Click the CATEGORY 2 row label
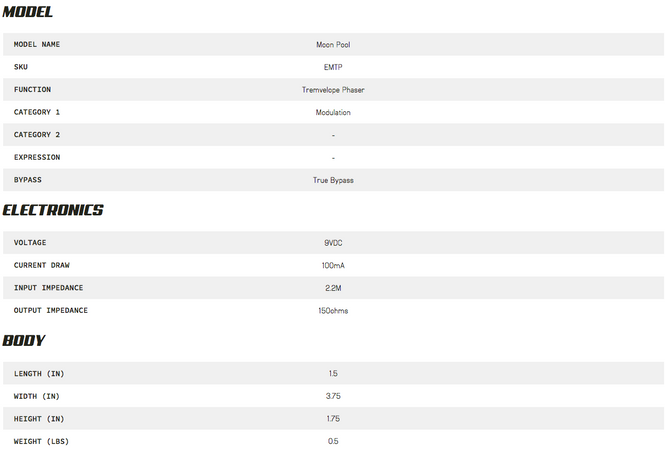665x450 pixels. coord(37,134)
